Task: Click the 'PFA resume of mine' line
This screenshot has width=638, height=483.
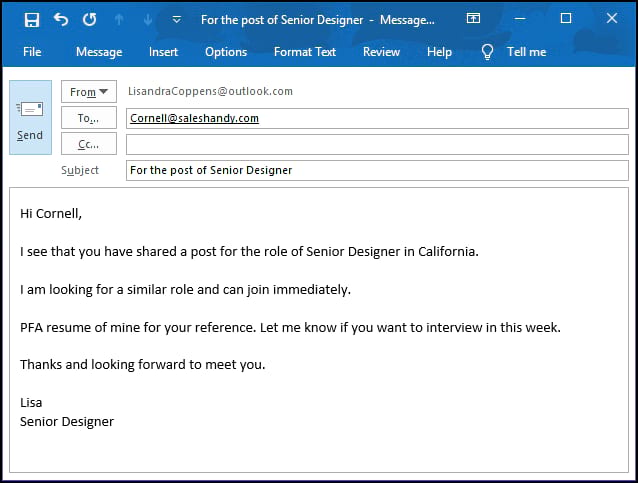Action: [x=290, y=328]
